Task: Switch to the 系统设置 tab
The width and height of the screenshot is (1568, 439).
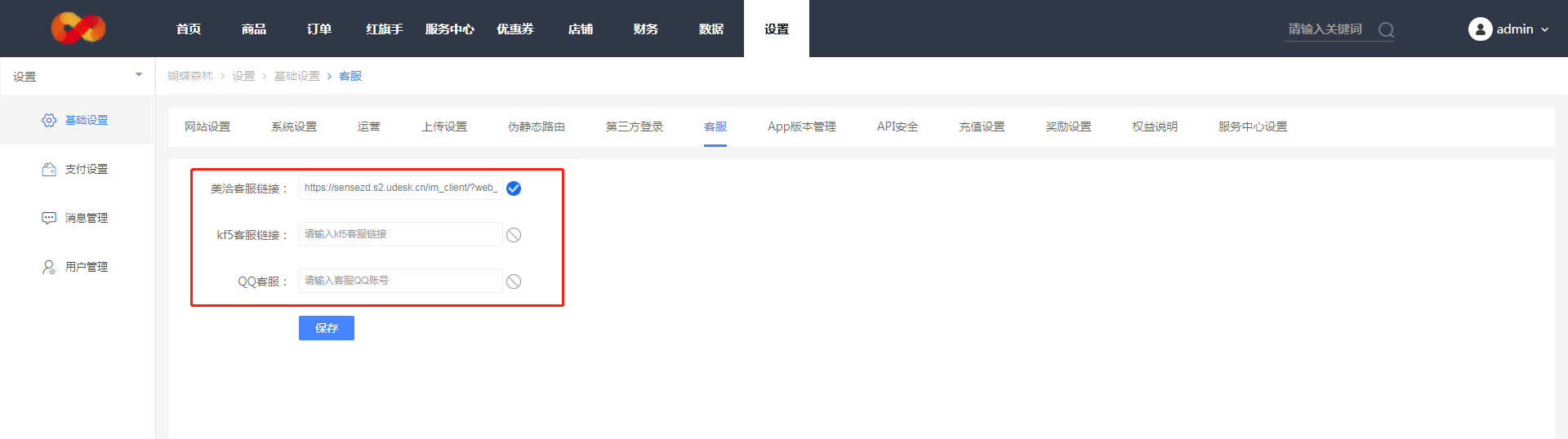Action: click(x=294, y=126)
